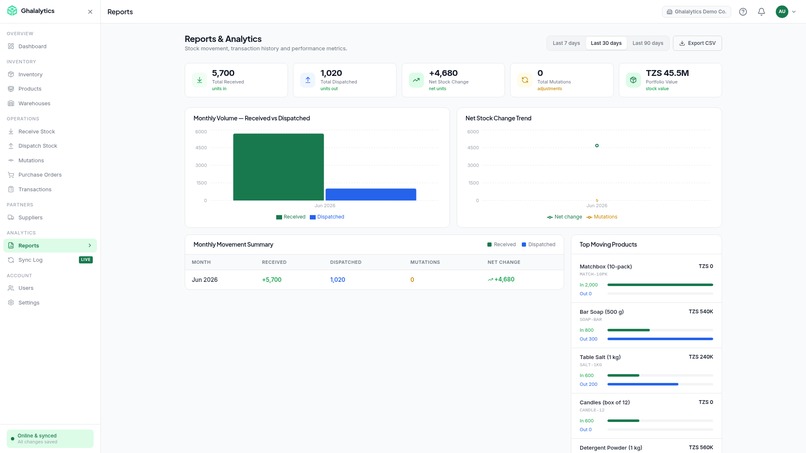Click the Users people icon
The height and width of the screenshot is (453, 806).
click(x=11, y=288)
